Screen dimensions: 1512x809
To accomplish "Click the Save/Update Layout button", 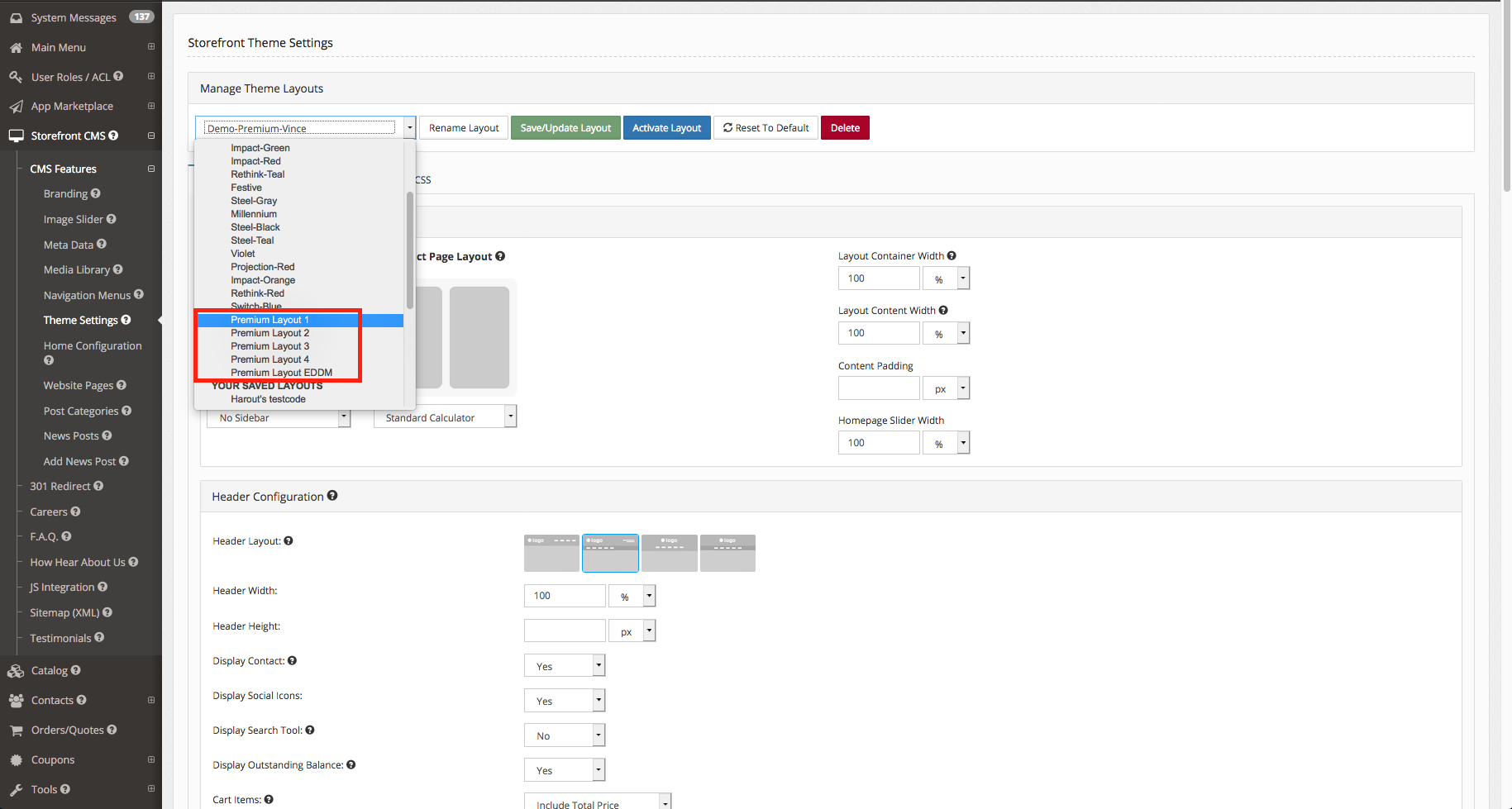I will (x=565, y=128).
